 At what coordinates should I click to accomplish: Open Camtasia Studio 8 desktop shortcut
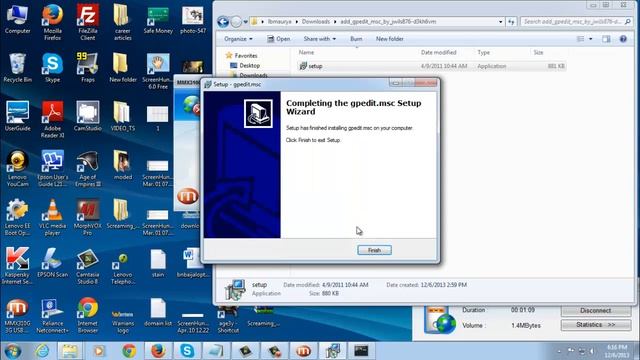point(87,266)
